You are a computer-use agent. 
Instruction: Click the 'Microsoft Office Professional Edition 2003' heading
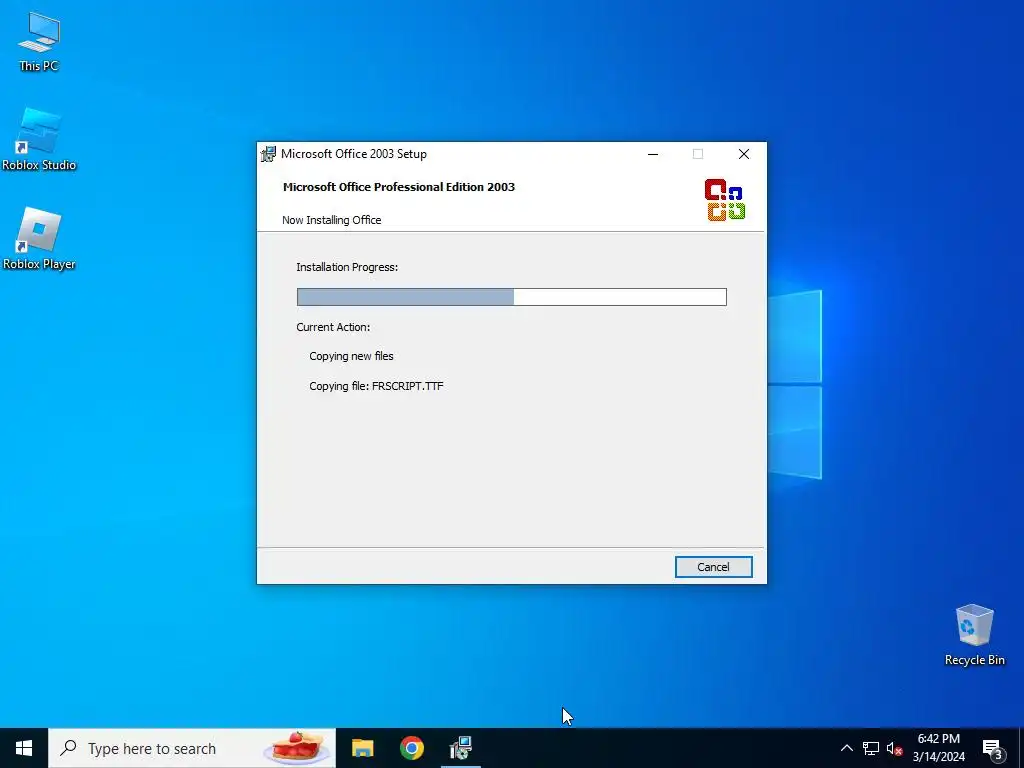coord(399,187)
